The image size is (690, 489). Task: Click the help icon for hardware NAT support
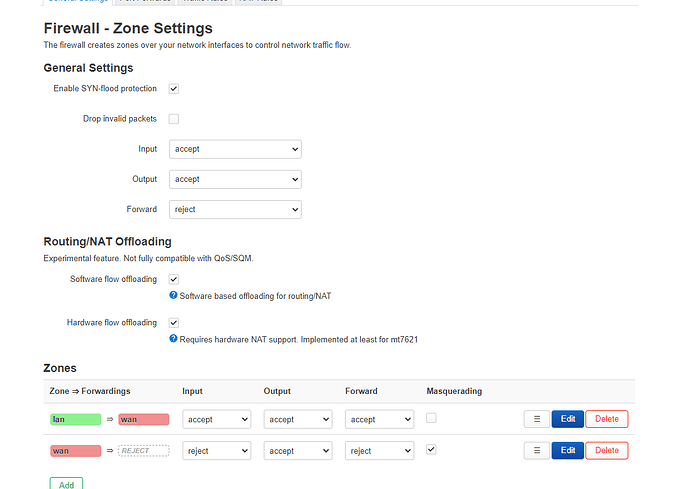click(174, 339)
